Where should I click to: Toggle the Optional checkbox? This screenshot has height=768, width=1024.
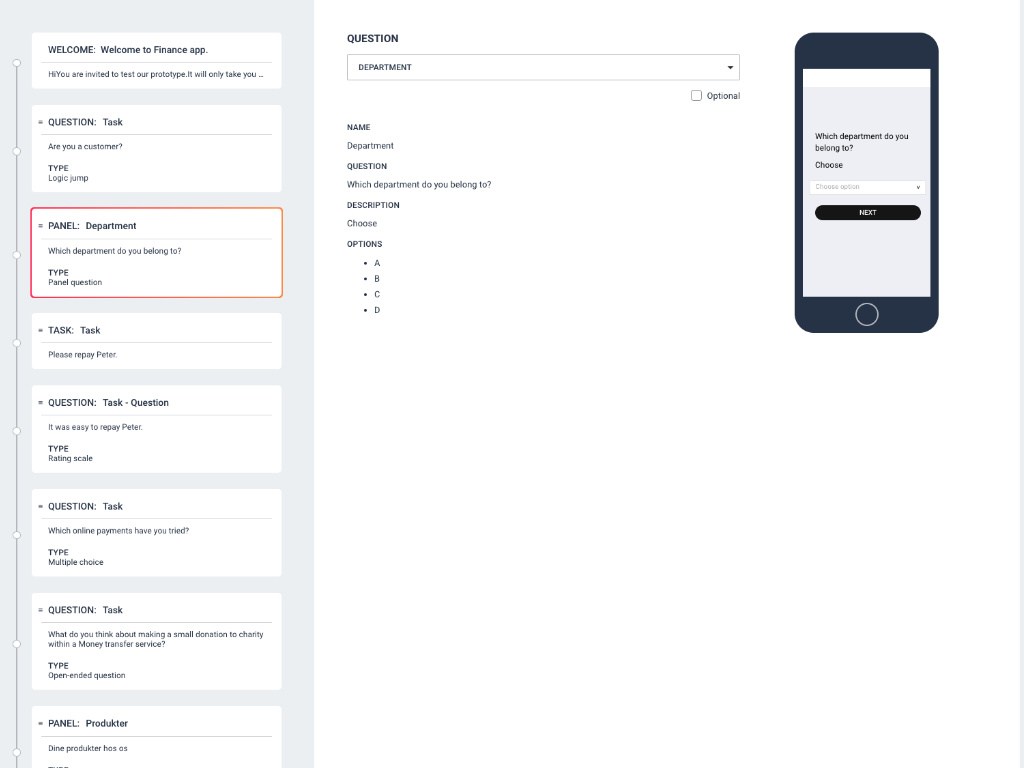click(x=696, y=96)
